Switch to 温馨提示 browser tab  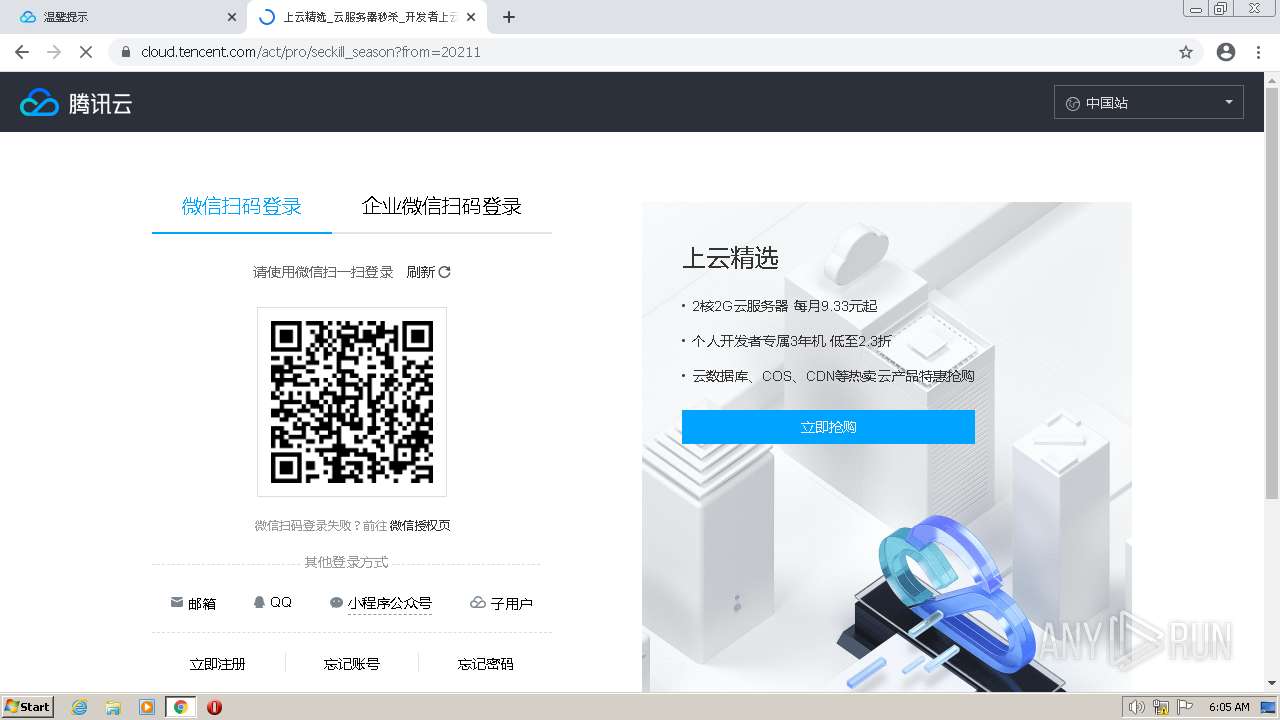coord(123,17)
